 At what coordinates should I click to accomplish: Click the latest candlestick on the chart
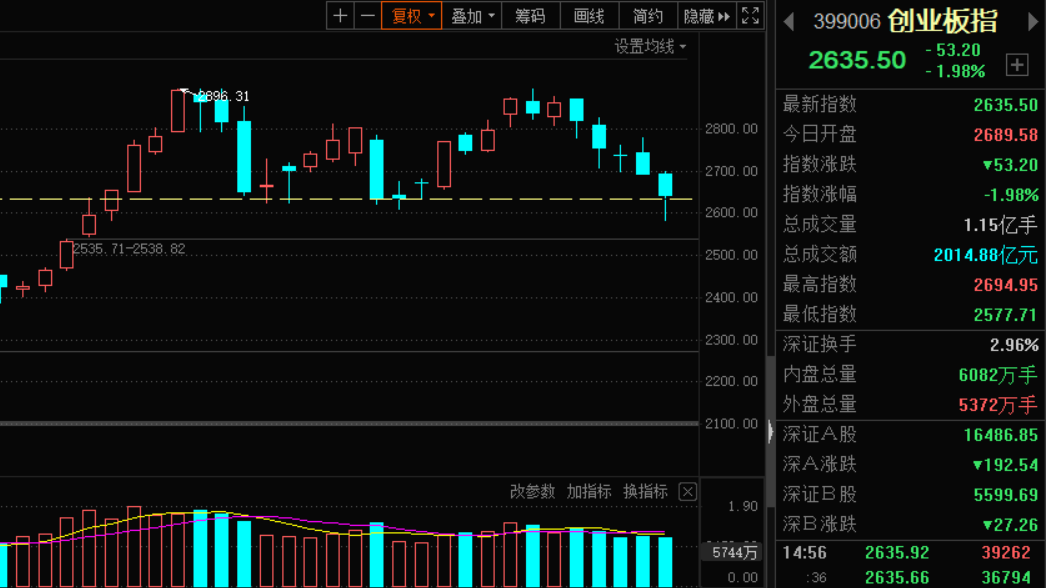pos(665,196)
